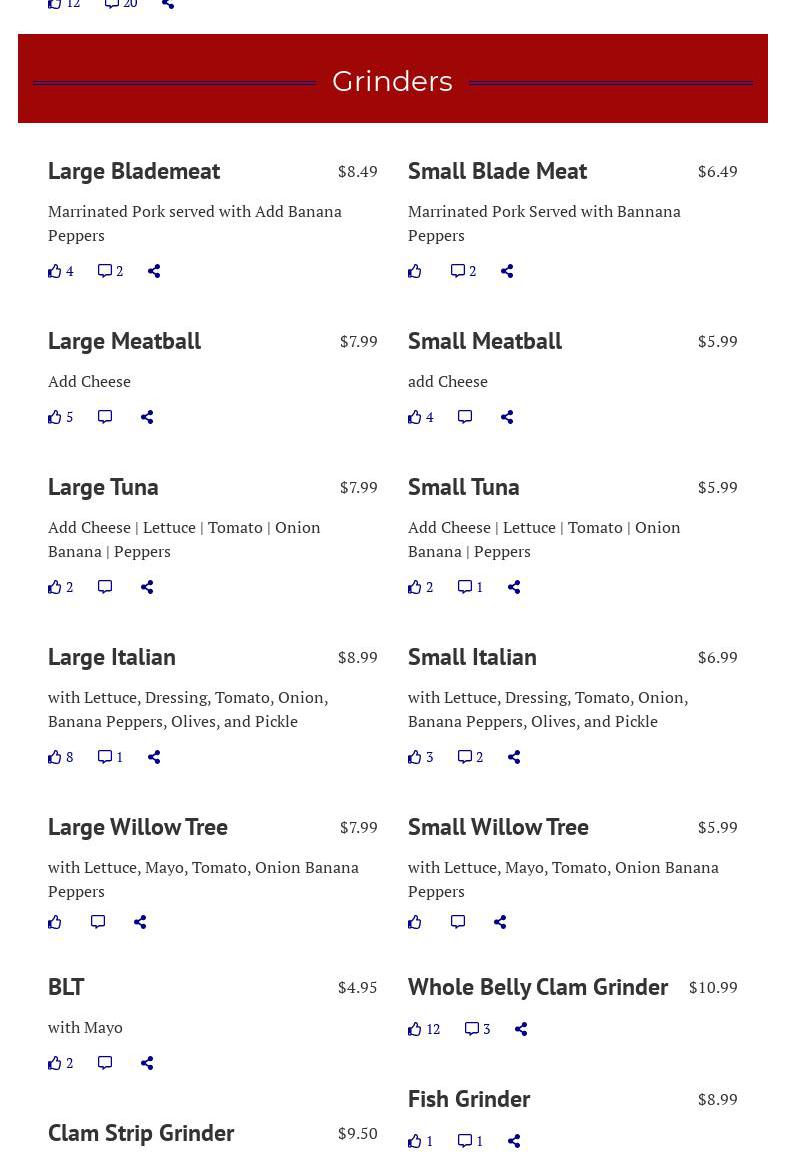Like the Large Blademeat grinder

point(61,271)
